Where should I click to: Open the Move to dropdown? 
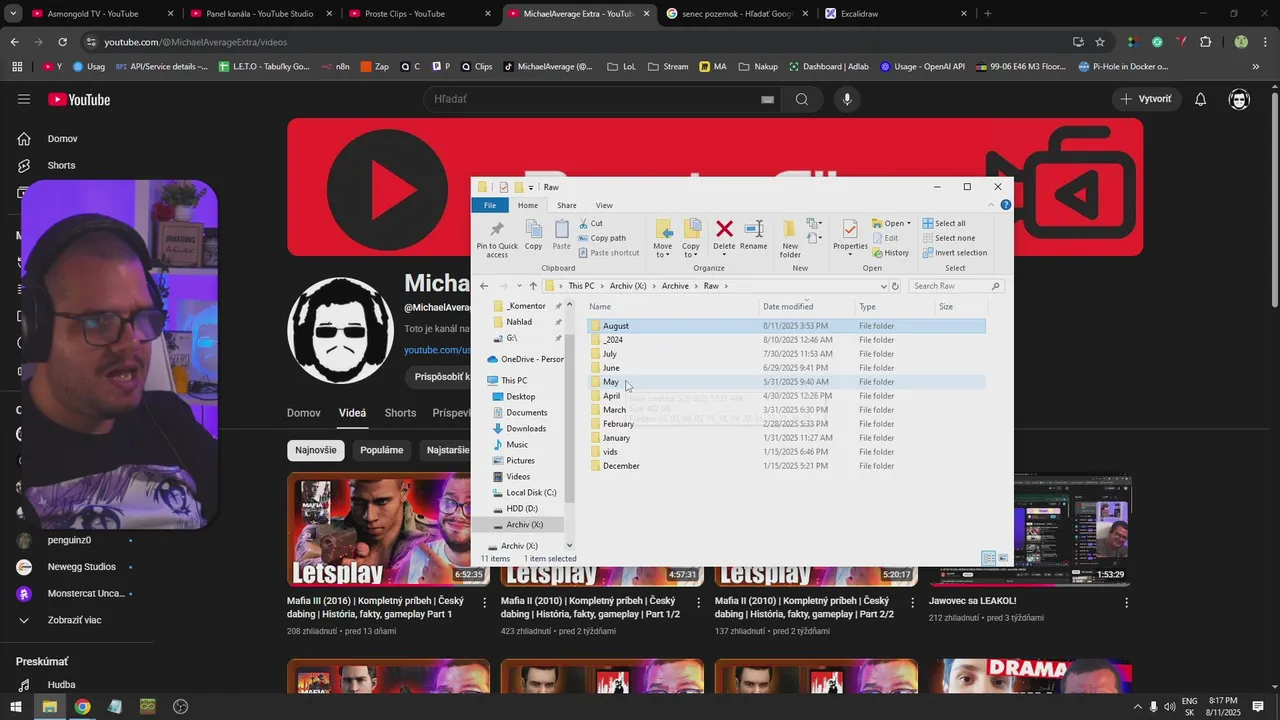coord(662,239)
